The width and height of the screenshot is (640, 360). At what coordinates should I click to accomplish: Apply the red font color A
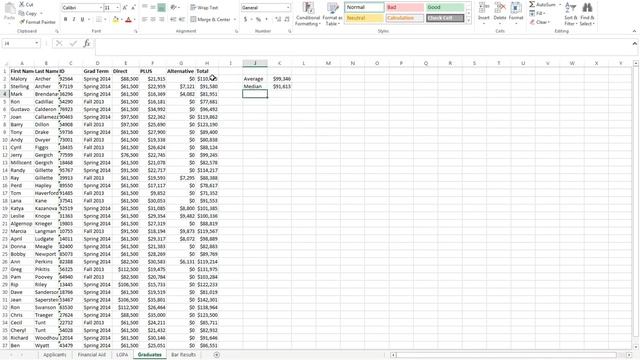click(x=128, y=20)
